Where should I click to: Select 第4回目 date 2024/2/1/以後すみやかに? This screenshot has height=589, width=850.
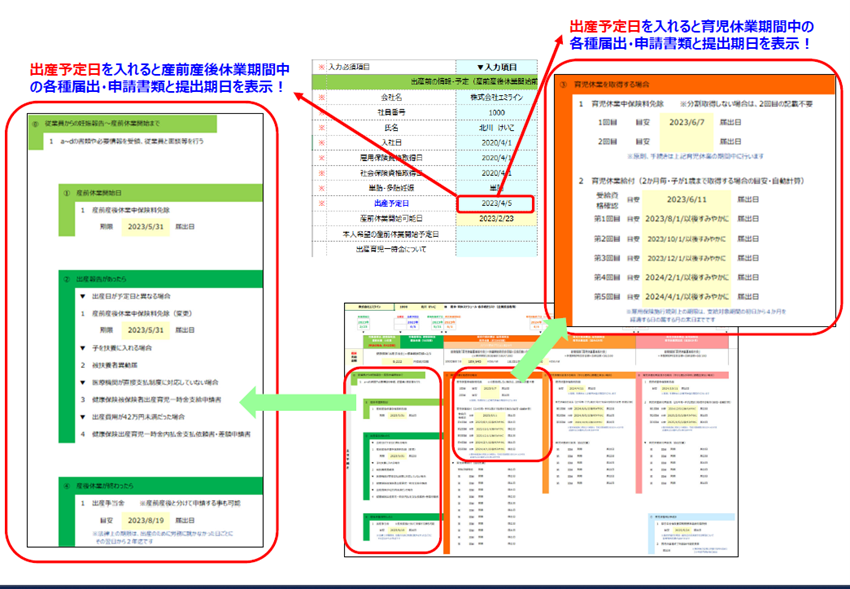click(686, 277)
